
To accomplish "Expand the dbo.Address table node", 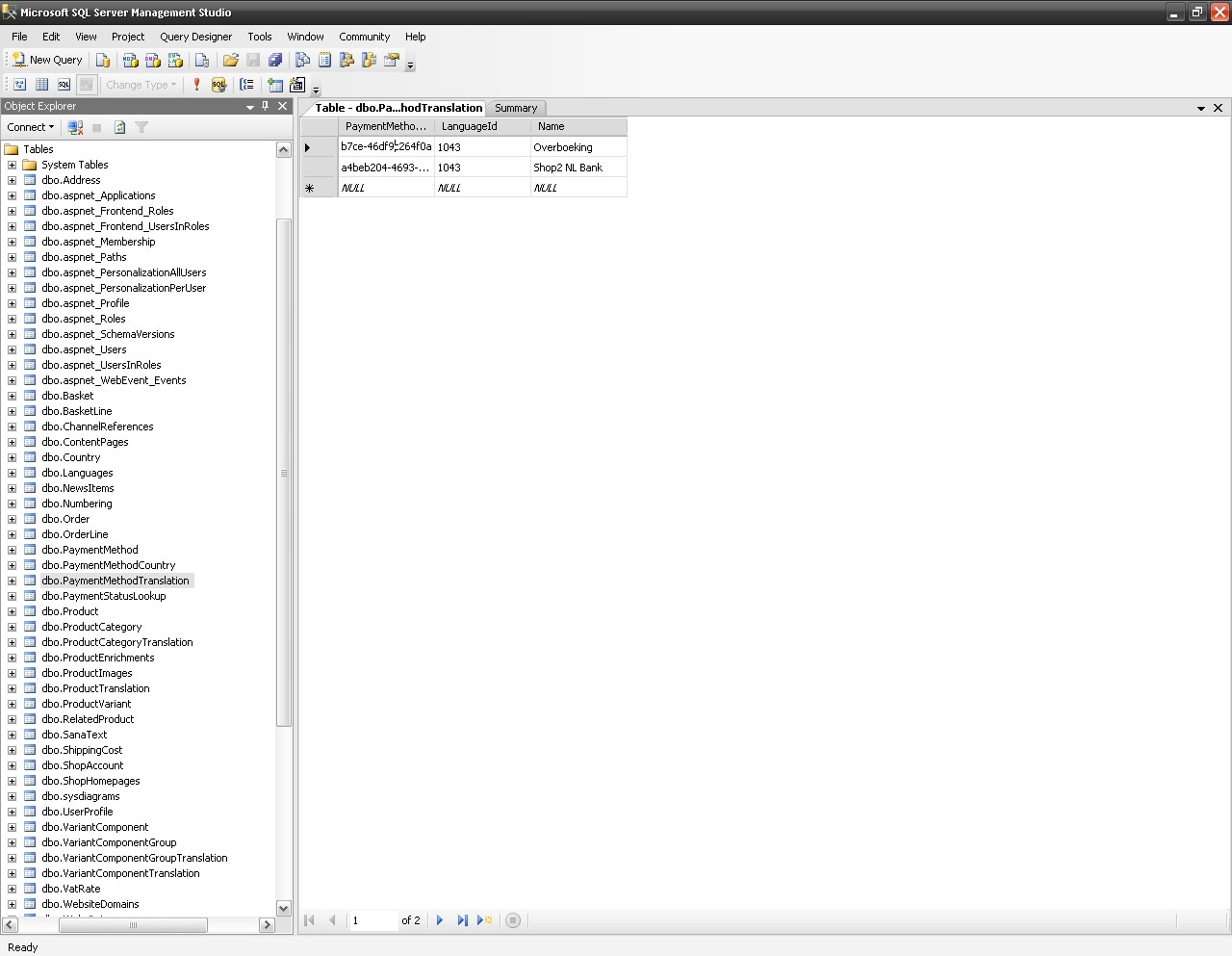I will tap(12, 180).
